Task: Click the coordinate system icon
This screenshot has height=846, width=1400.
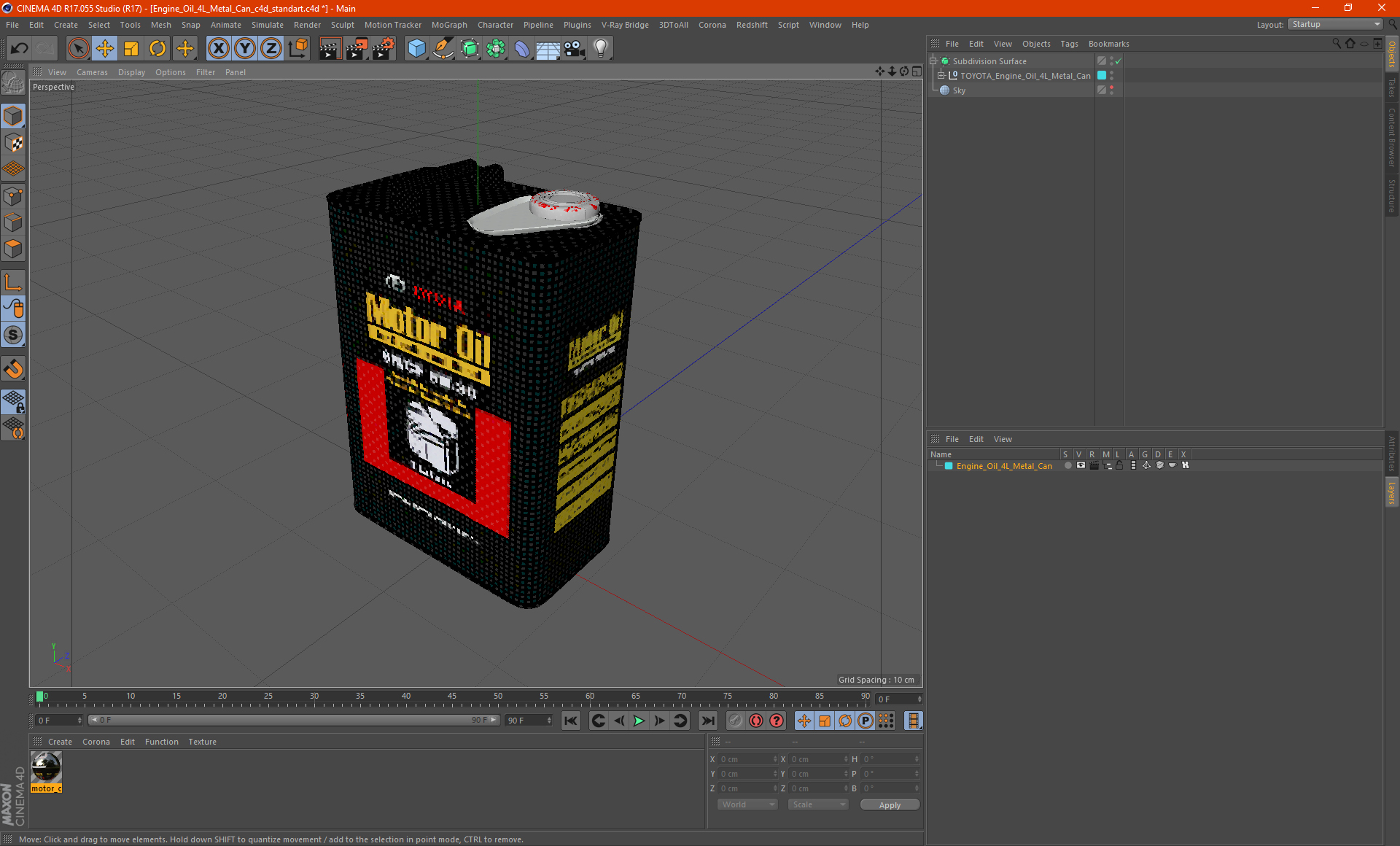Action: coord(298,49)
